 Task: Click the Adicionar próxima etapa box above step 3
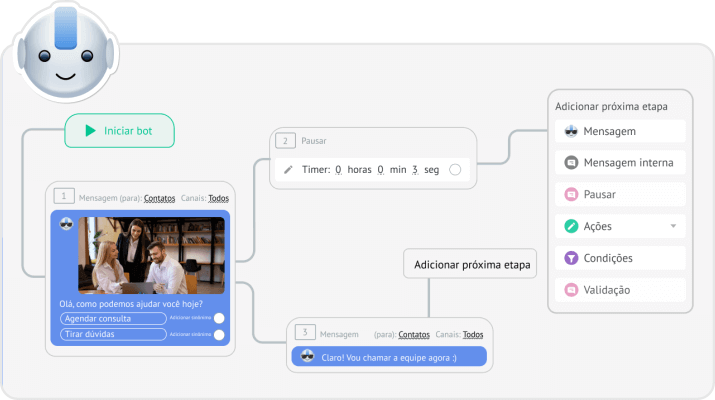pyautogui.click(x=470, y=264)
